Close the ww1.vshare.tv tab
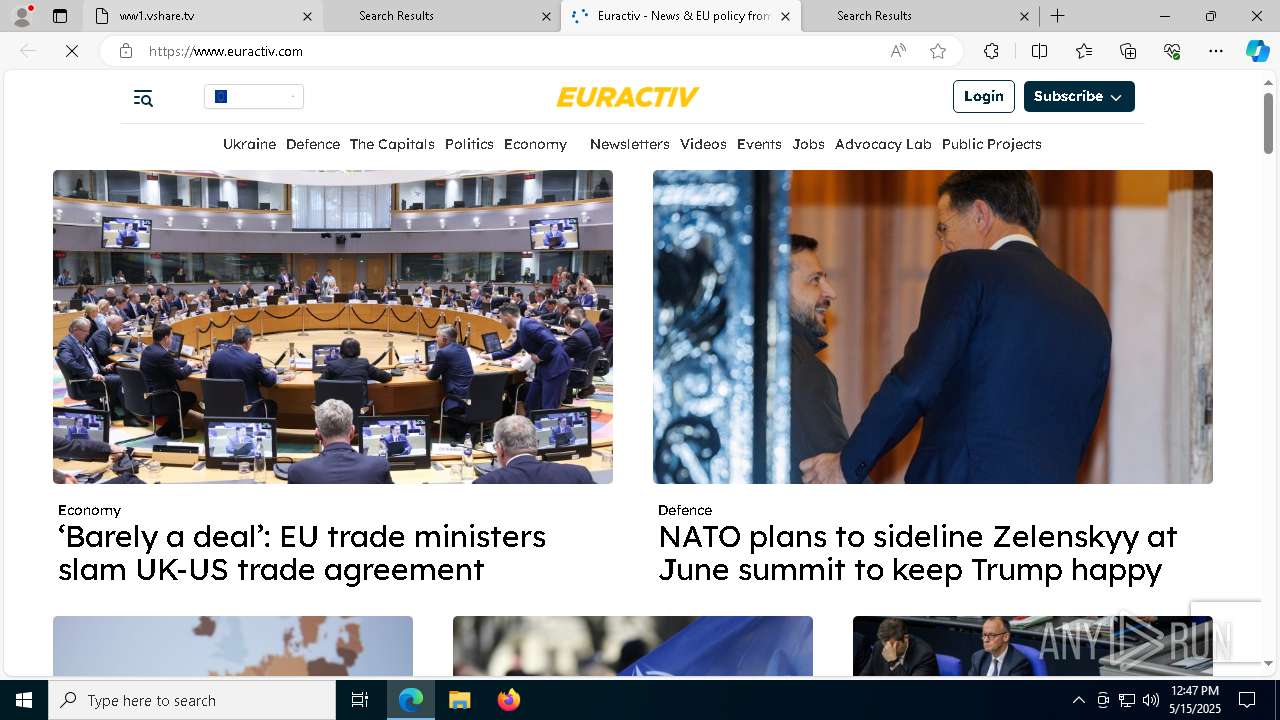This screenshot has width=1280, height=720. tap(307, 16)
